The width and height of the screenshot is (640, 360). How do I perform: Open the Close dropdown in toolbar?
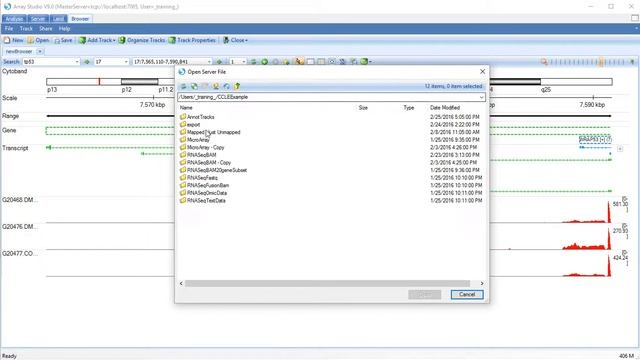(x=235, y=40)
